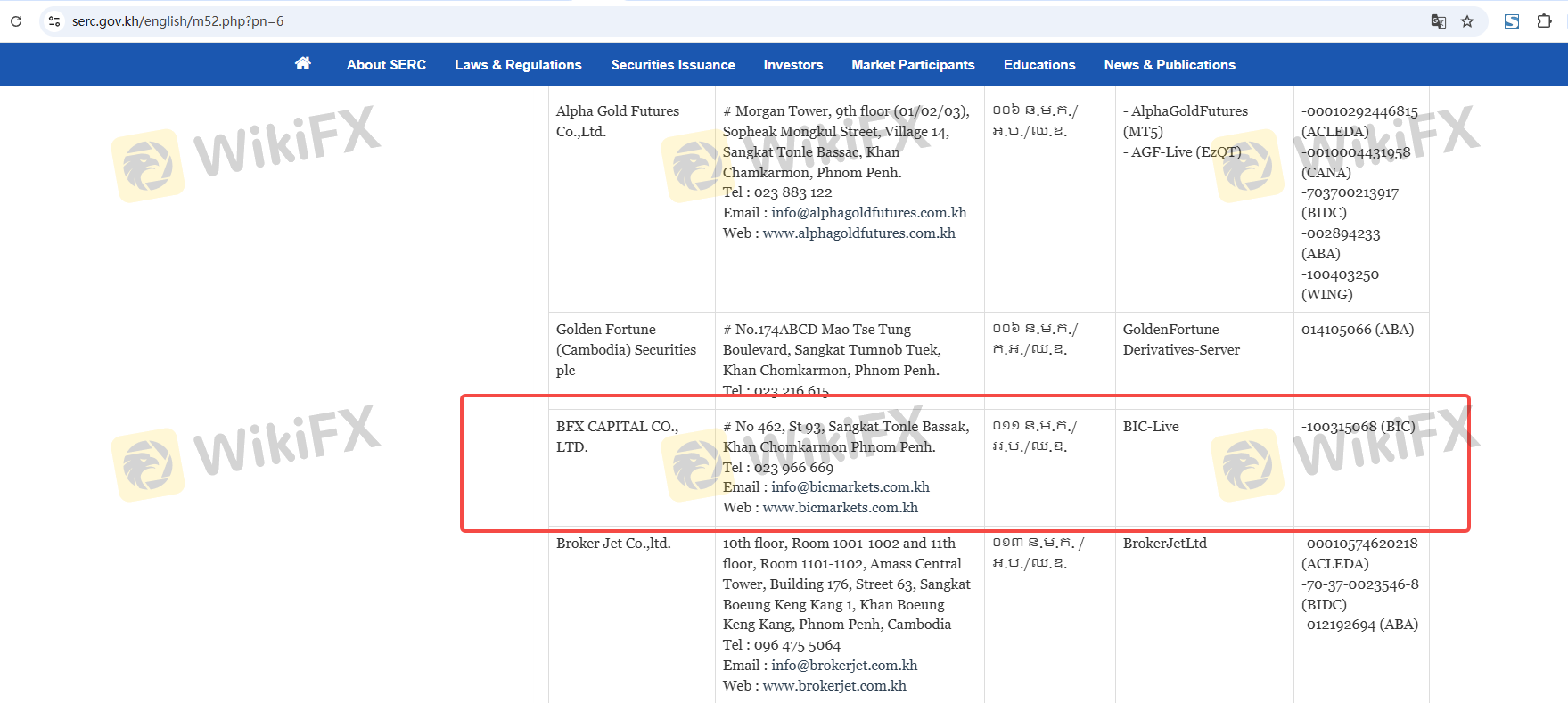Open the About SERC menu
This screenshot has width=1568, height=703.
point(386,65)
